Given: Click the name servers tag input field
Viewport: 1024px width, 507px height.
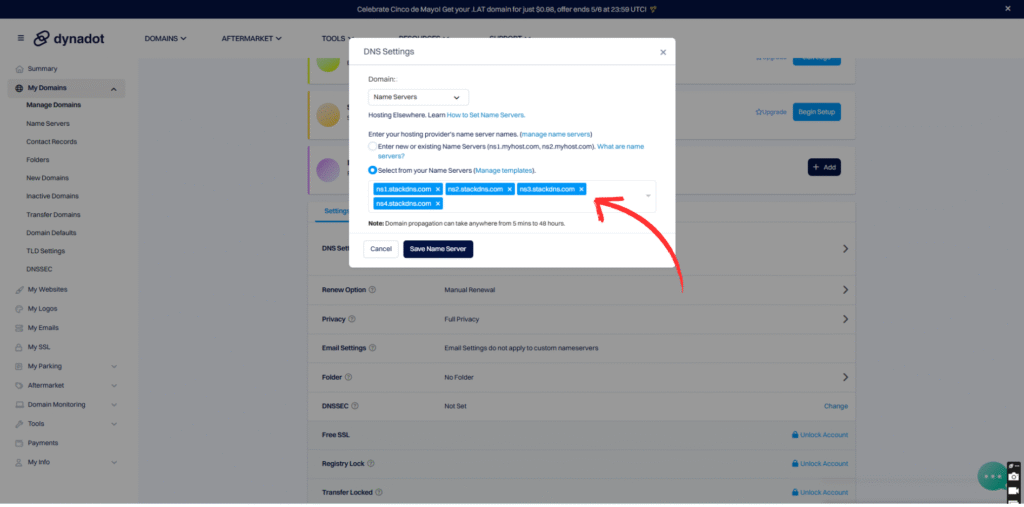Looking at the screenshot, I should coord(512,196).
